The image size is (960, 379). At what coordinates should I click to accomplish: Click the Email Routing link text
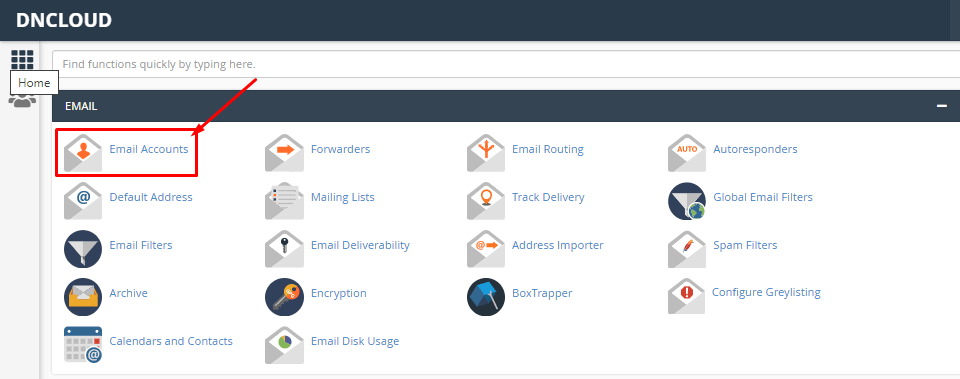(x=548, y=149)
